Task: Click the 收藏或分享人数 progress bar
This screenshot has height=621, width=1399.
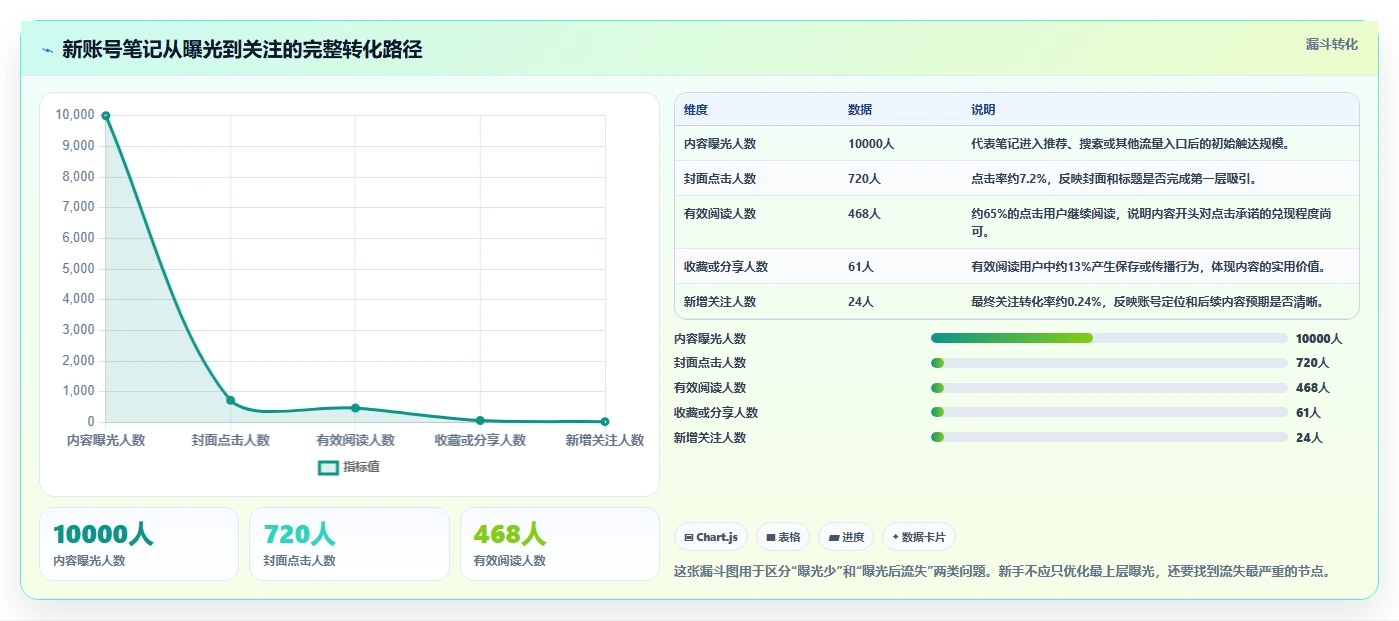Action: tap(1109, 412)
